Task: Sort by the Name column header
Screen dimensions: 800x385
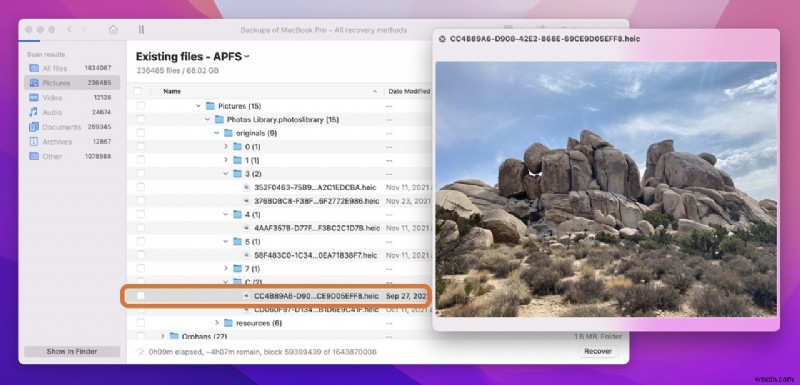Action: (x=172, y=91)
